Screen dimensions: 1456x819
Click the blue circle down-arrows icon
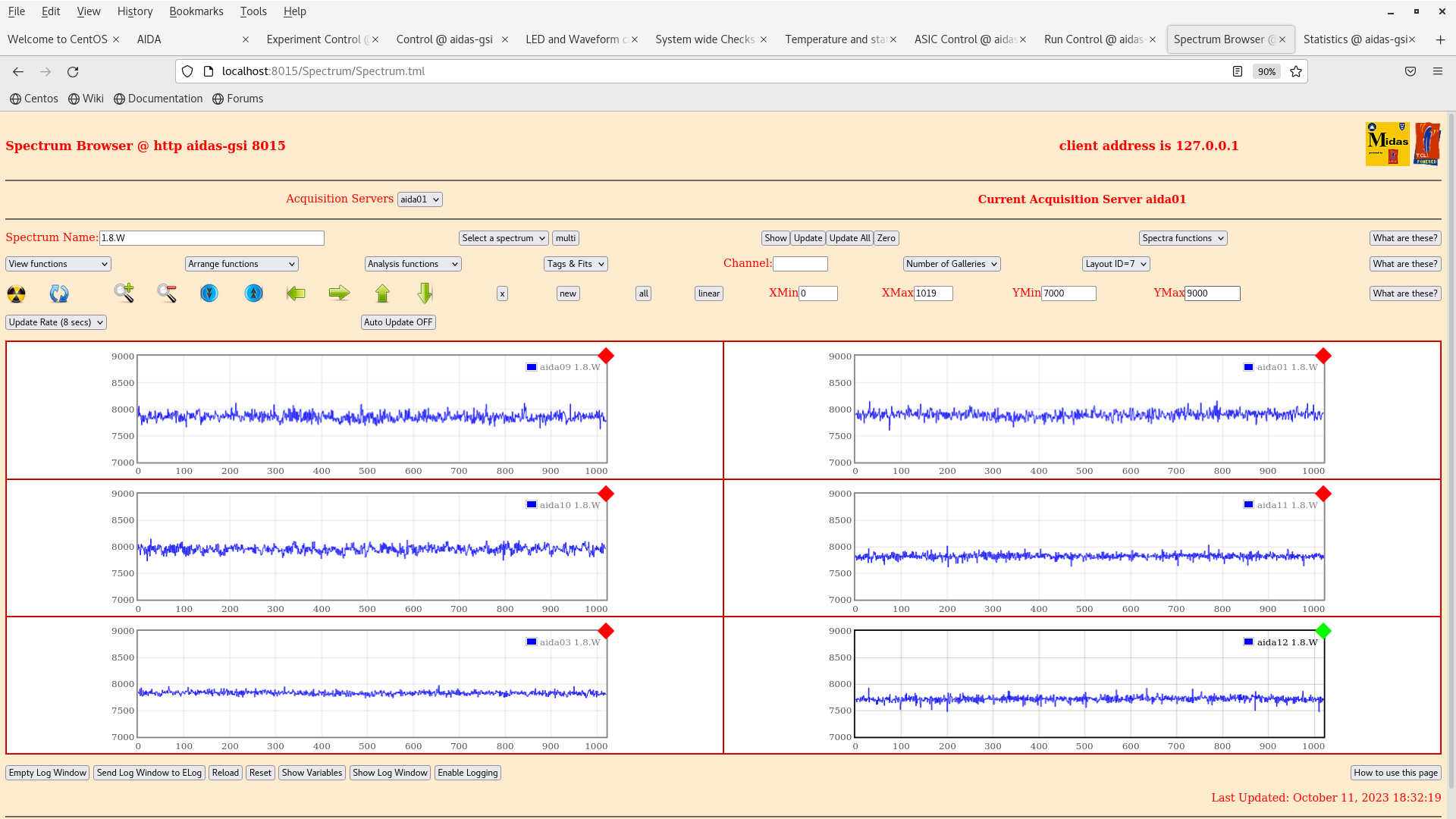click(x=209, y=293)
